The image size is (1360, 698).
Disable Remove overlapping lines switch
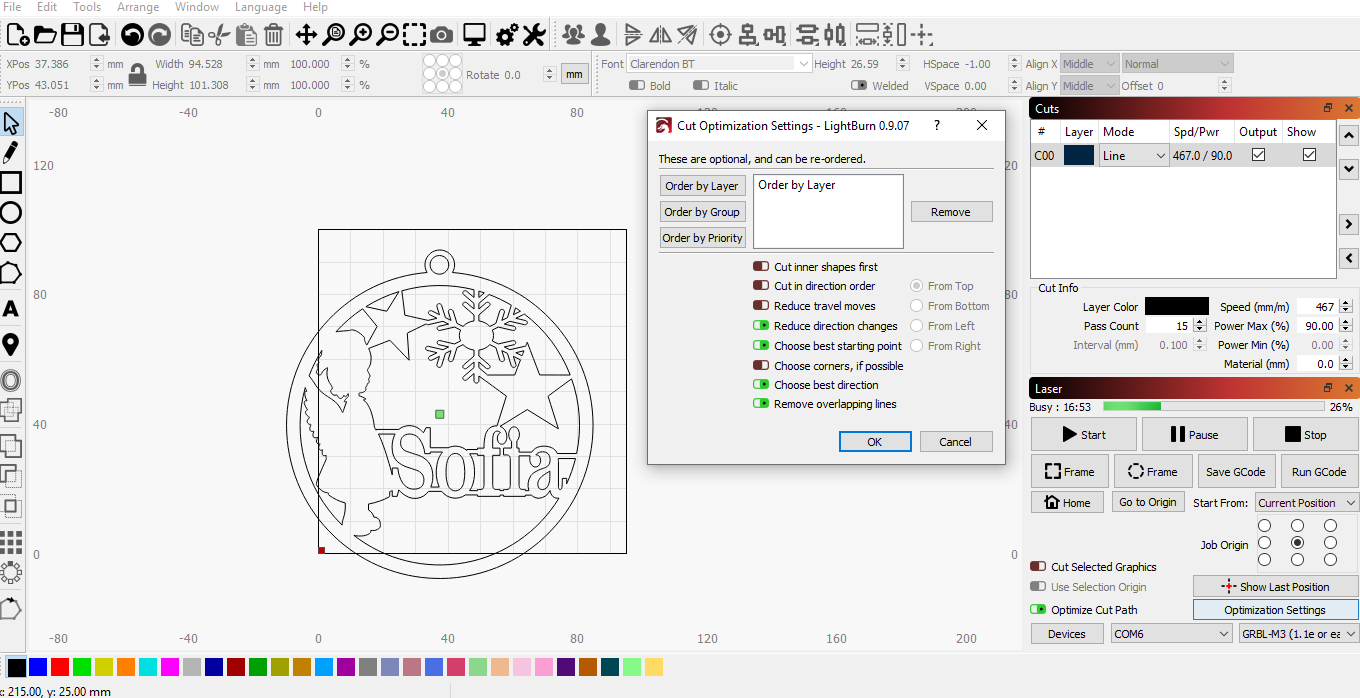(761, 404)
